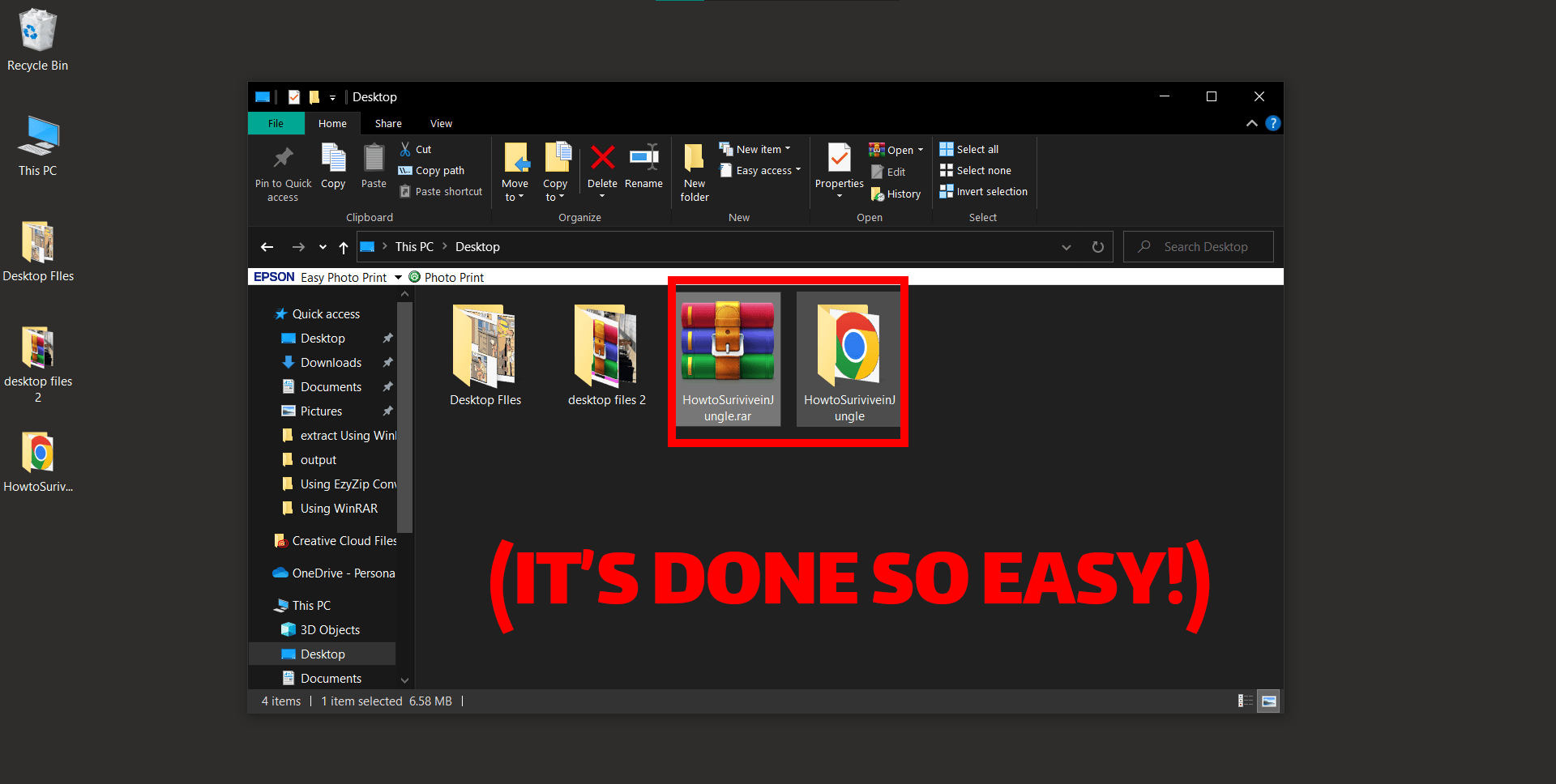Launch Photo Print from the EPSON toolbar
The height and width of the screenshot is (784, 1556).
pyautogui.click(x=447, y=277)
